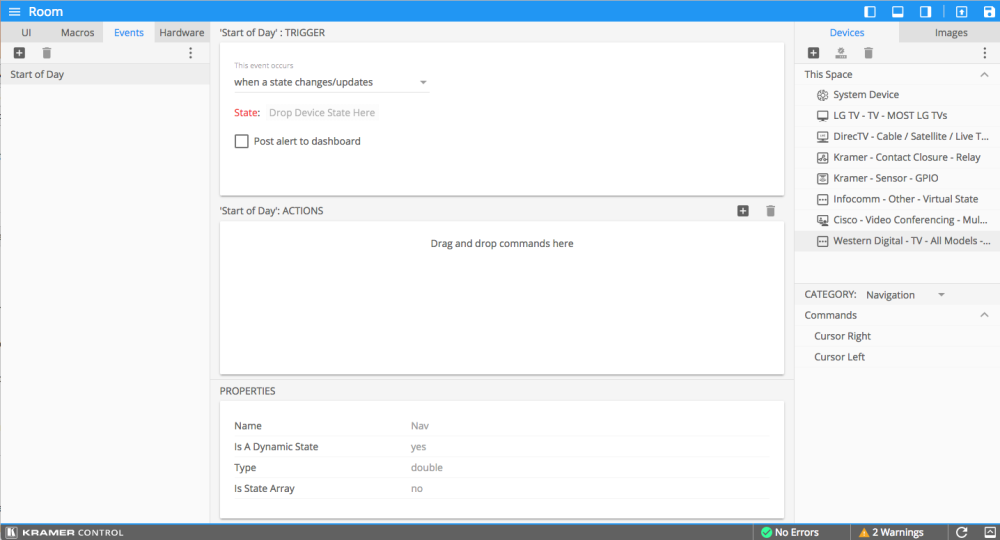This screenshot has width=1000, height=540.
Task: Click the orange warning triangle icon
Action: pos(864,532)
